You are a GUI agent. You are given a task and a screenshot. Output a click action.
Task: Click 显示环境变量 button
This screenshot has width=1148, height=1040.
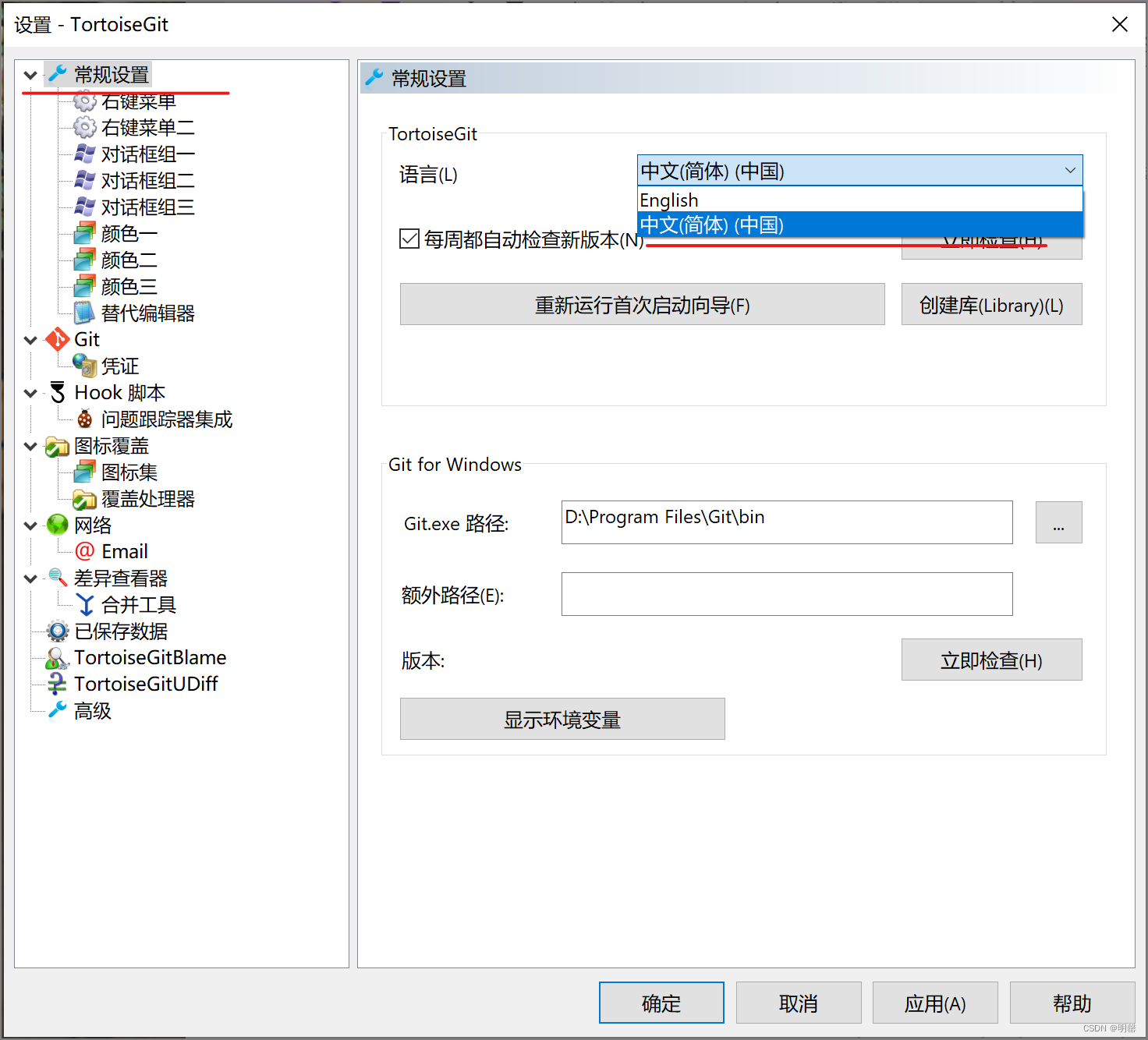[x=562, y=719]
